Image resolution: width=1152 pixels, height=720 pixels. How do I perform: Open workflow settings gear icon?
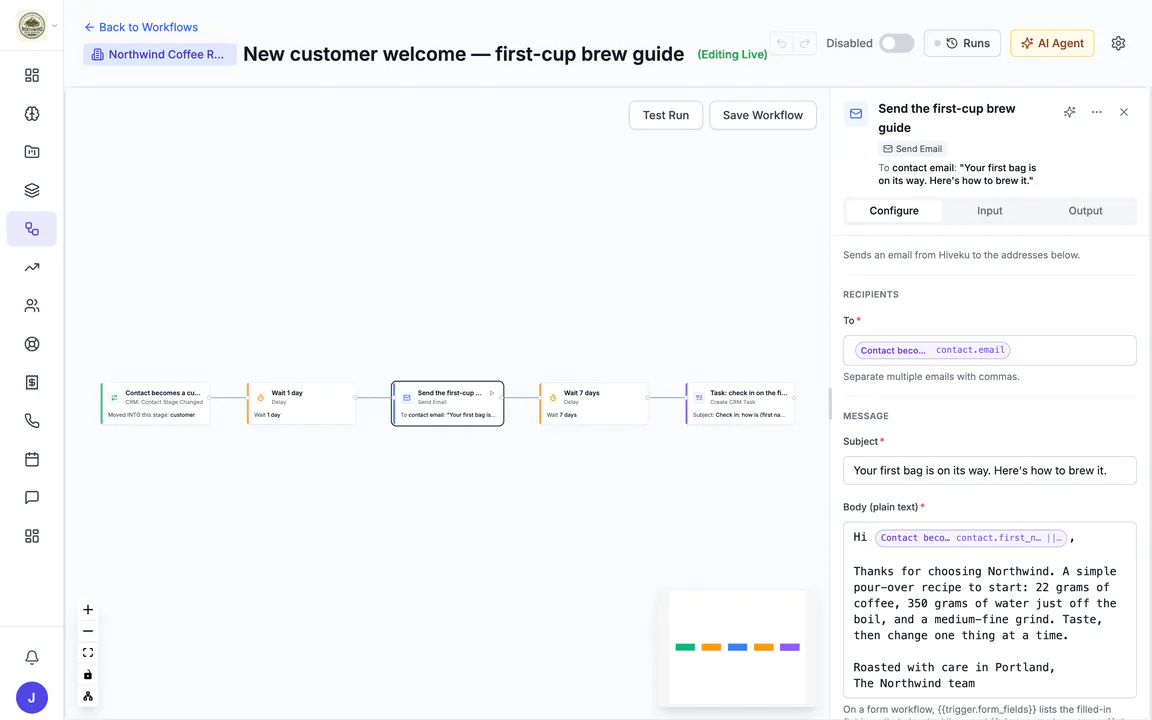(x=1118, y=43)
